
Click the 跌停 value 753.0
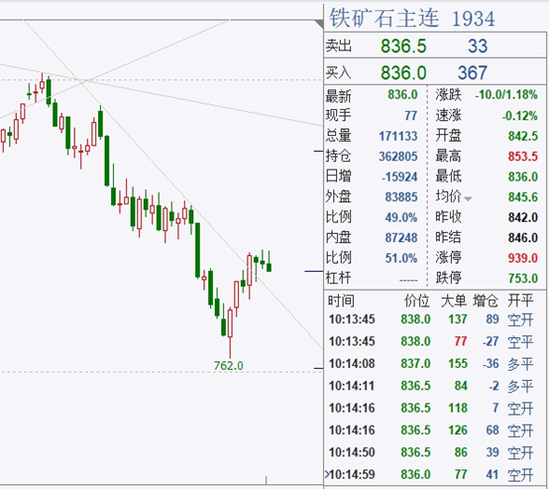(x=523, y=278)
